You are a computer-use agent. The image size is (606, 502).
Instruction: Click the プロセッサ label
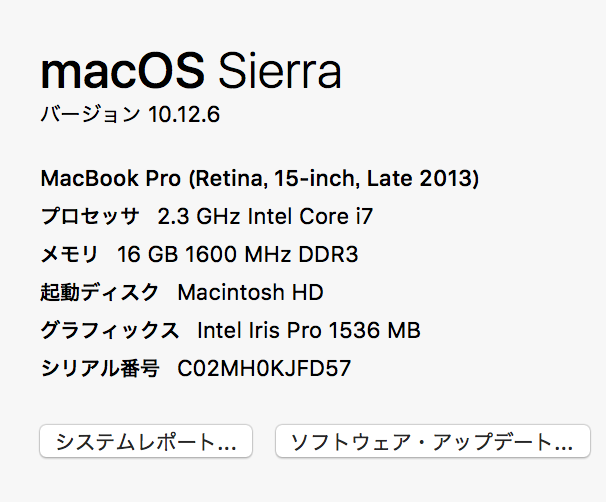point(90,217)
